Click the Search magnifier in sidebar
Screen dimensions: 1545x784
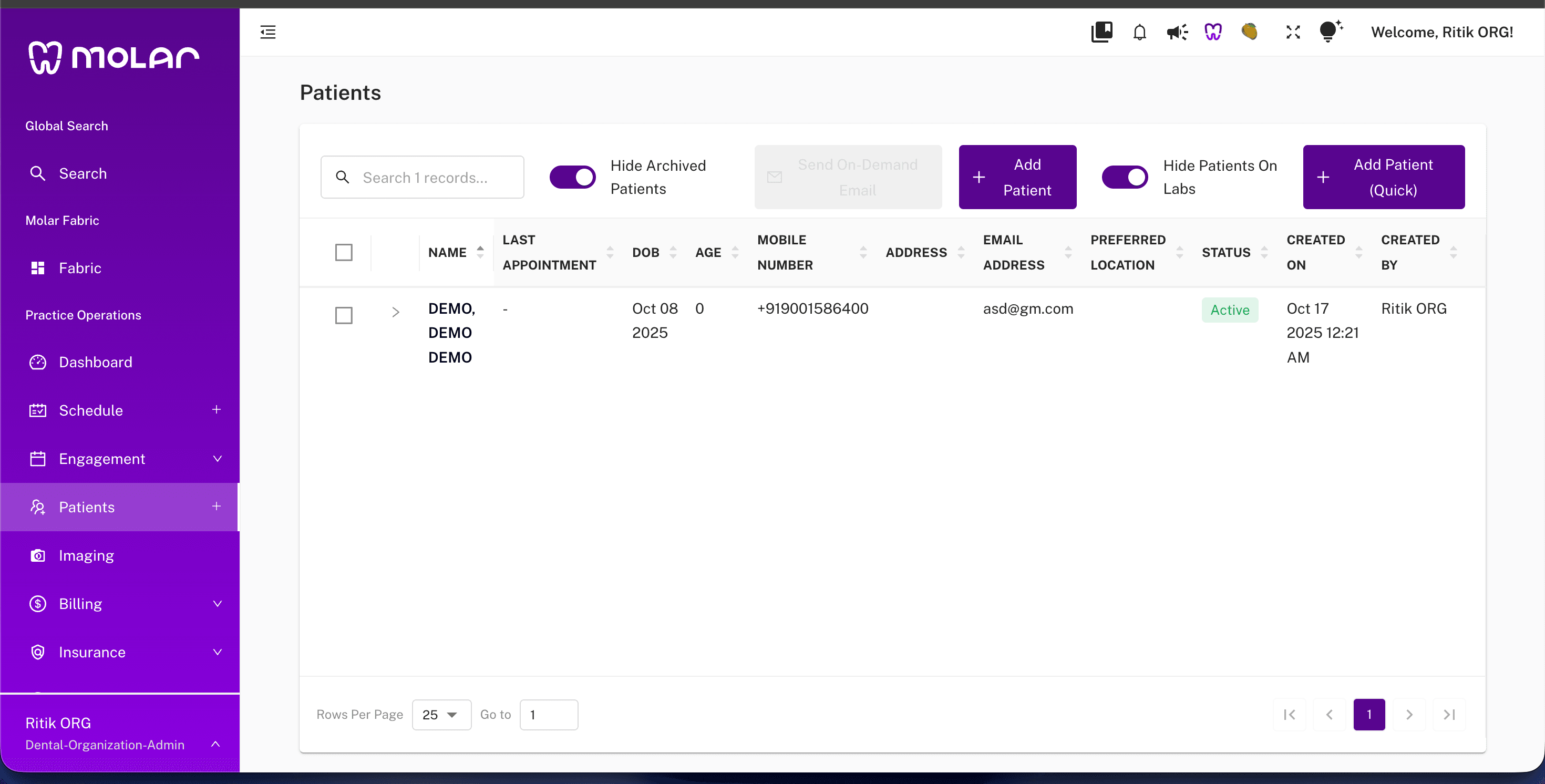coord(38,173)
